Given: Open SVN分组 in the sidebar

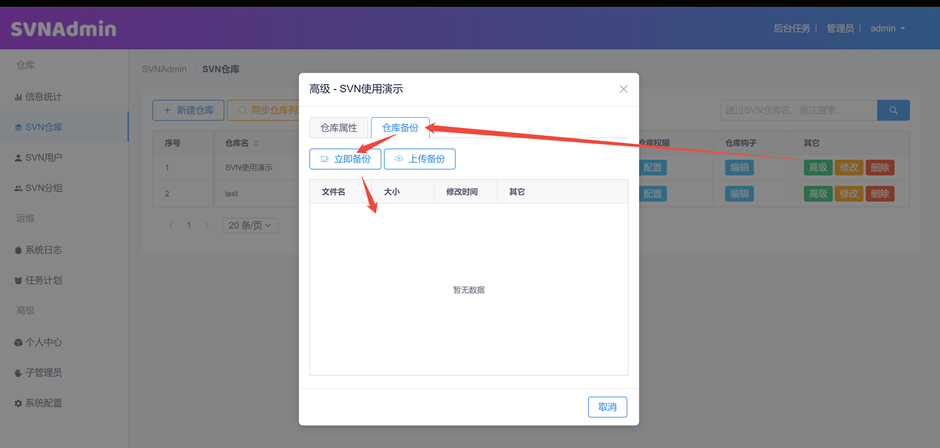Looking at the screenshot, I should 64,188.
